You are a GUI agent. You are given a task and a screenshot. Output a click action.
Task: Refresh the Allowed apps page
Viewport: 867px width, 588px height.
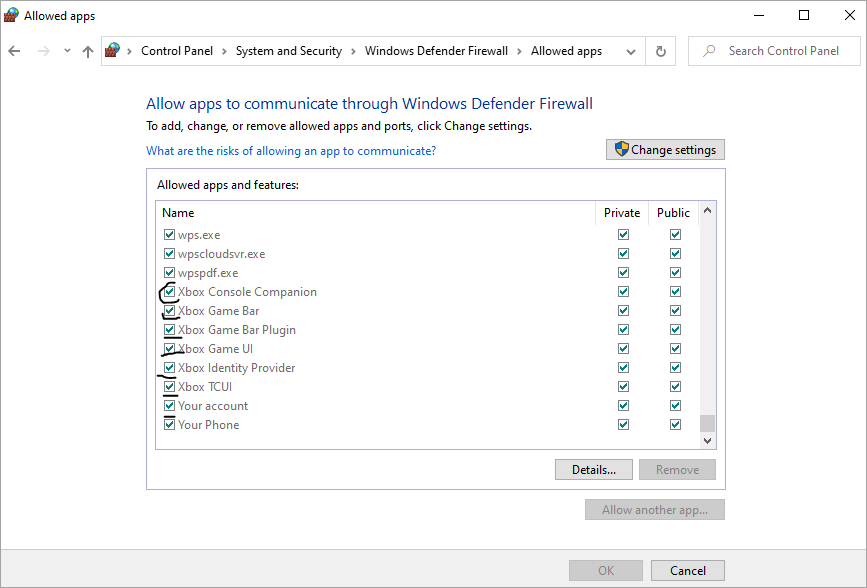(660, 50)
